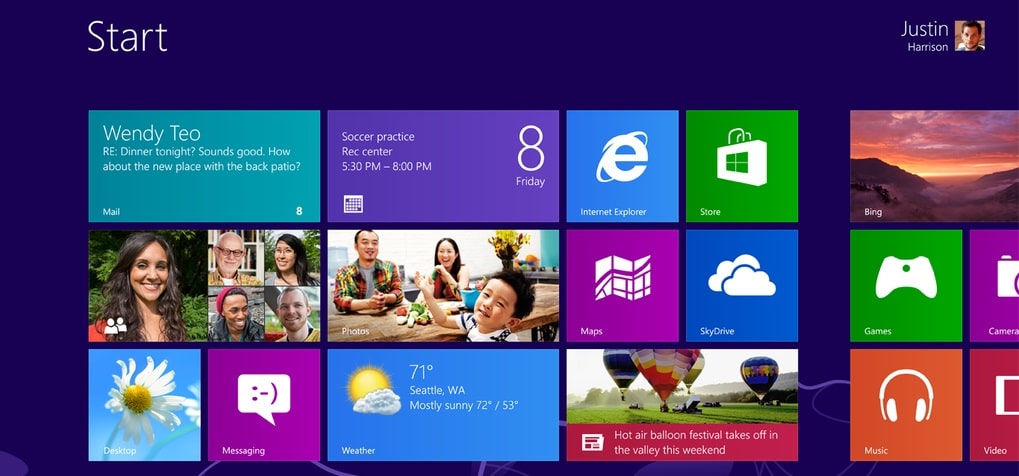
Task: Open the Internet Explorer tile
Action: pyautogui.click(x=622, y=166)
